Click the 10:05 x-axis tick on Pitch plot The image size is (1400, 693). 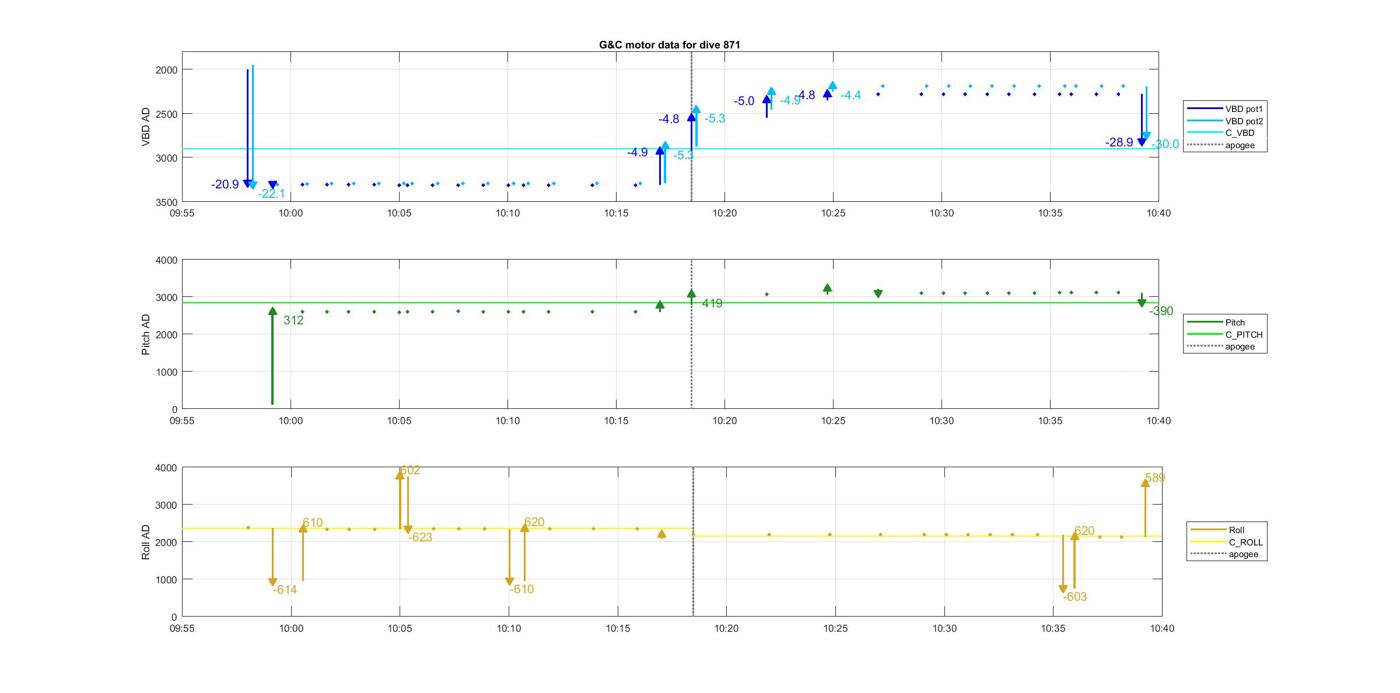coord(399,421)
